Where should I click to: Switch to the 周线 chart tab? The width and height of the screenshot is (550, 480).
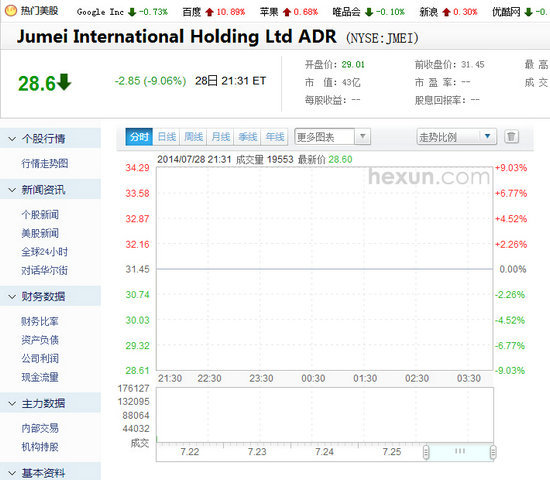pos(193,137)
